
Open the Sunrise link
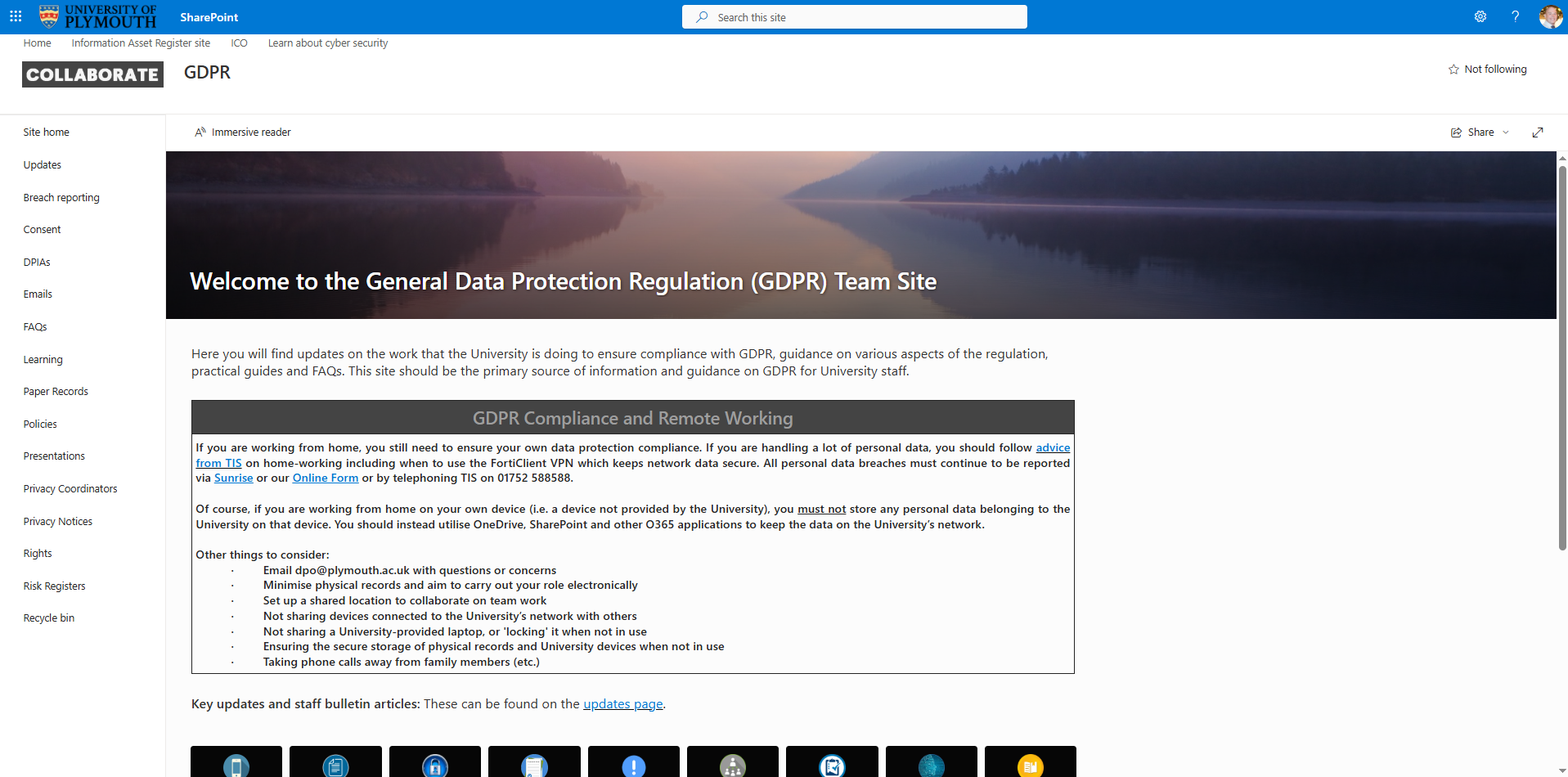click(234, 478)
